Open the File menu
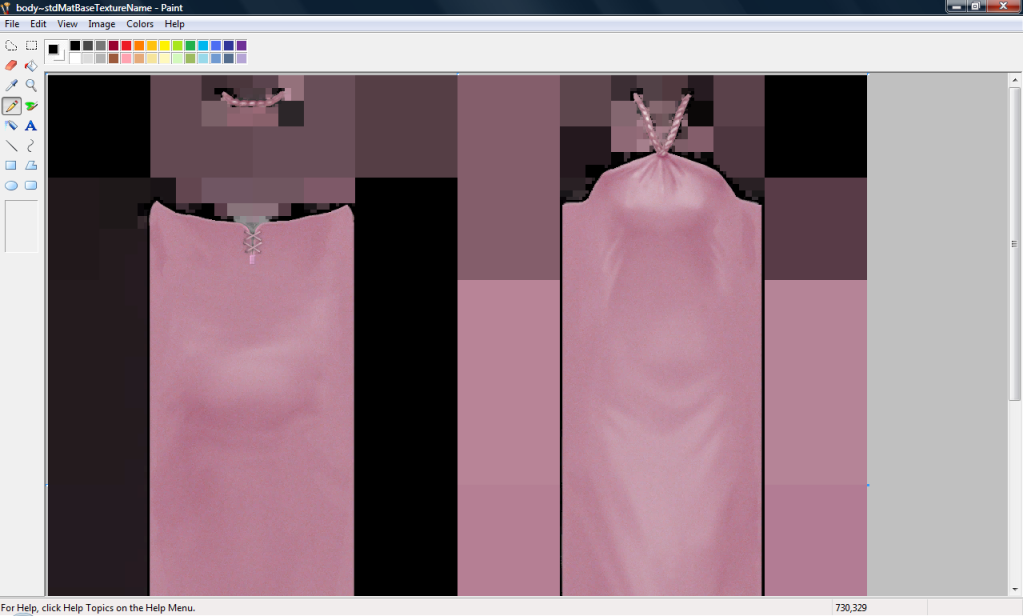The height and width of the screenshot is (616, 1023). pos(12,23)
